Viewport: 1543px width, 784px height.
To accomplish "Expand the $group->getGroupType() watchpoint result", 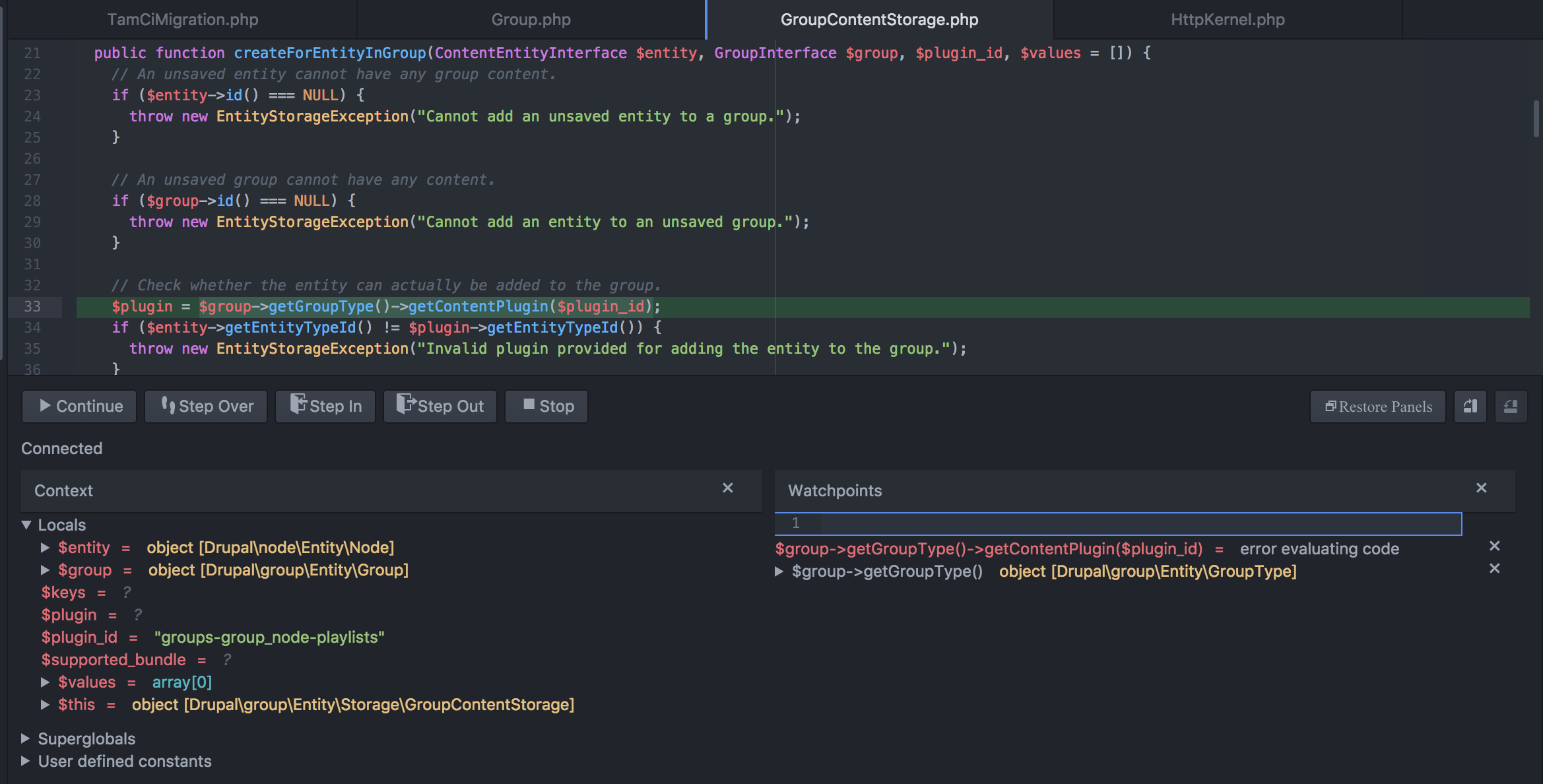I will 781,572.
